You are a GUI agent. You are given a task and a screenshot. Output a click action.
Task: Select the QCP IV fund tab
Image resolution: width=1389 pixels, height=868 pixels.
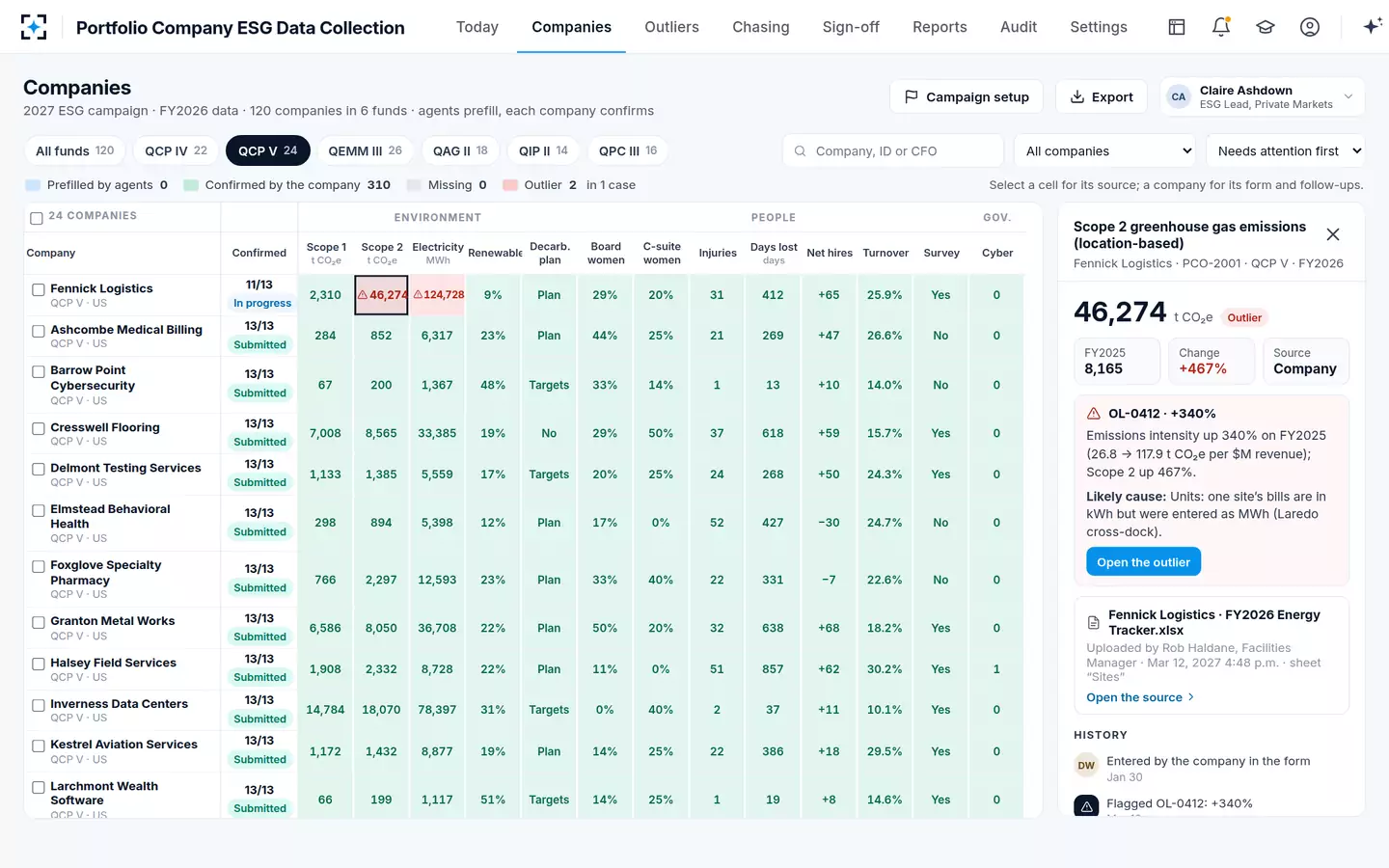[x=176, y=150]
